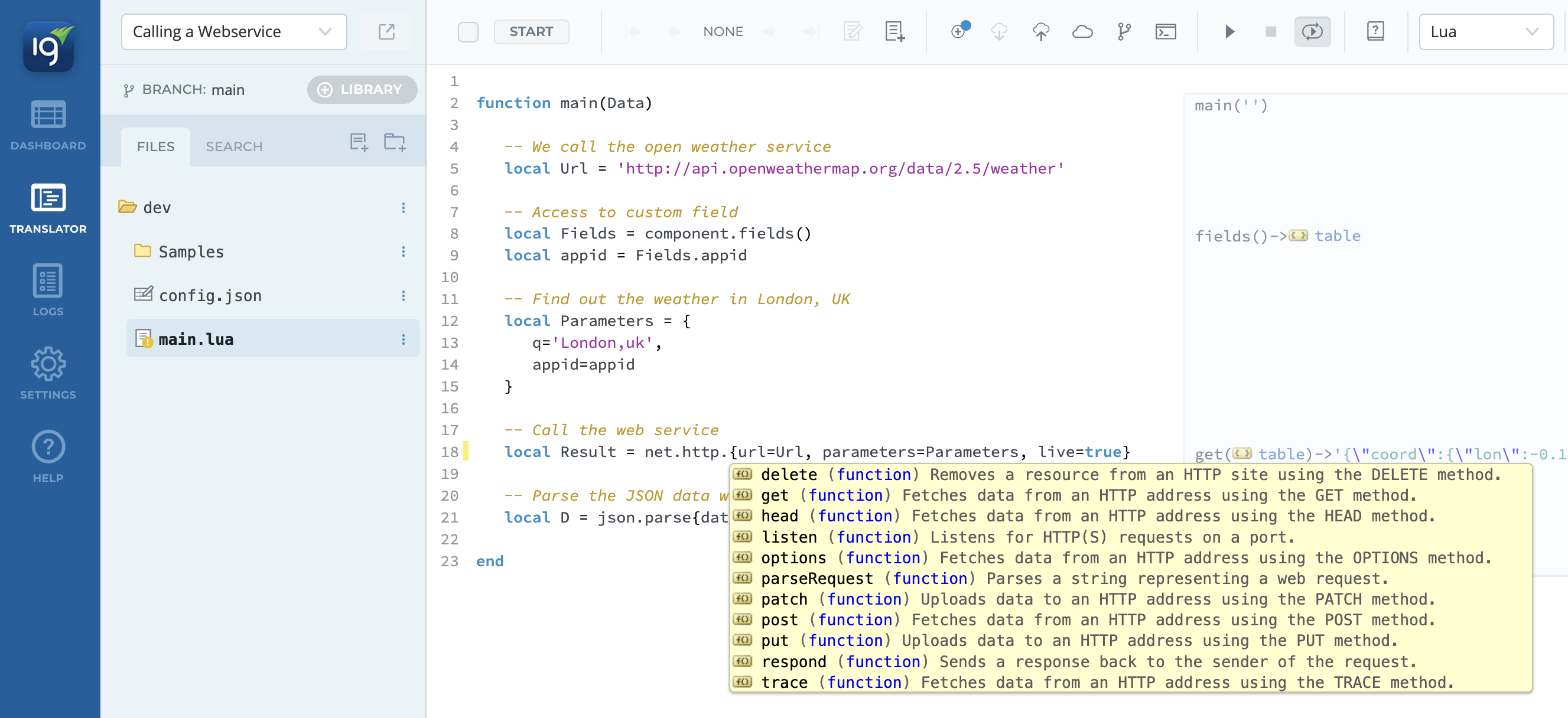Screen dimensions: 1568x718
Task: Open the git branch icon in toolbar
Action: [1124, 32]
